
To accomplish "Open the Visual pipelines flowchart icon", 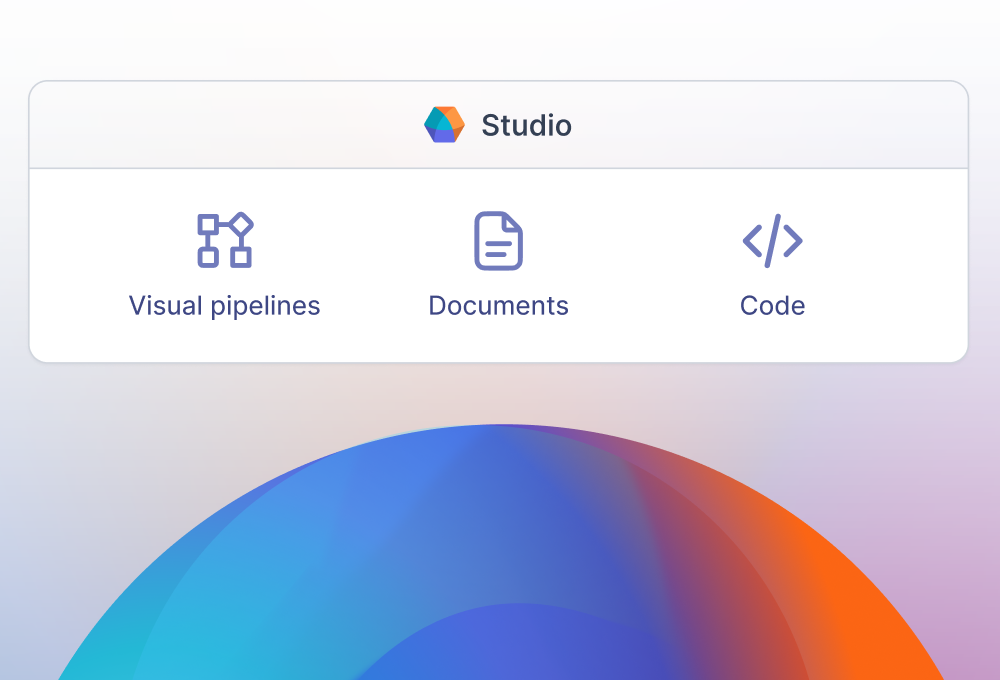I will 225,240.
